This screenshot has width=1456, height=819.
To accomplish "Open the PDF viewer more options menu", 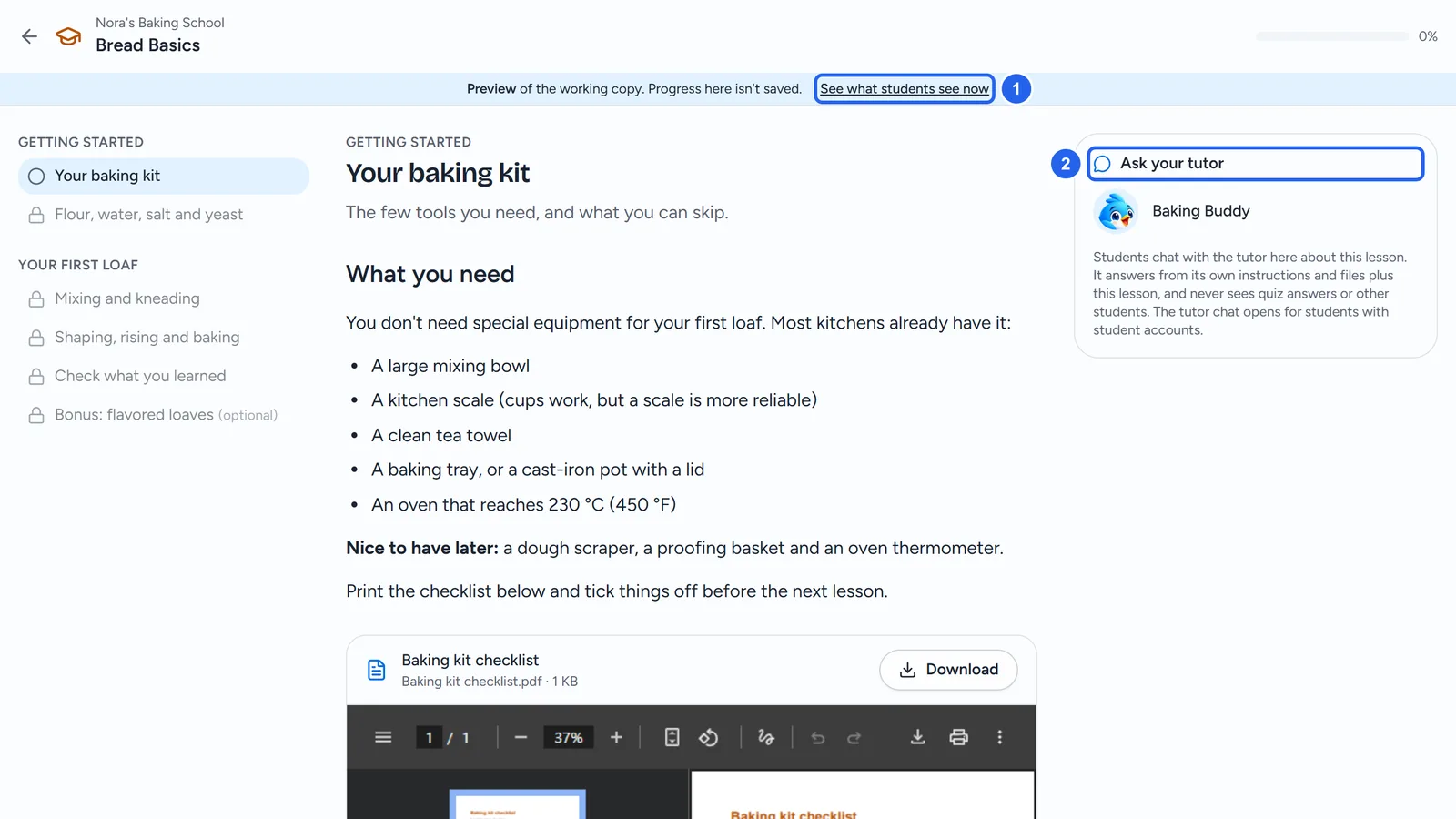I will coord(999,737).
